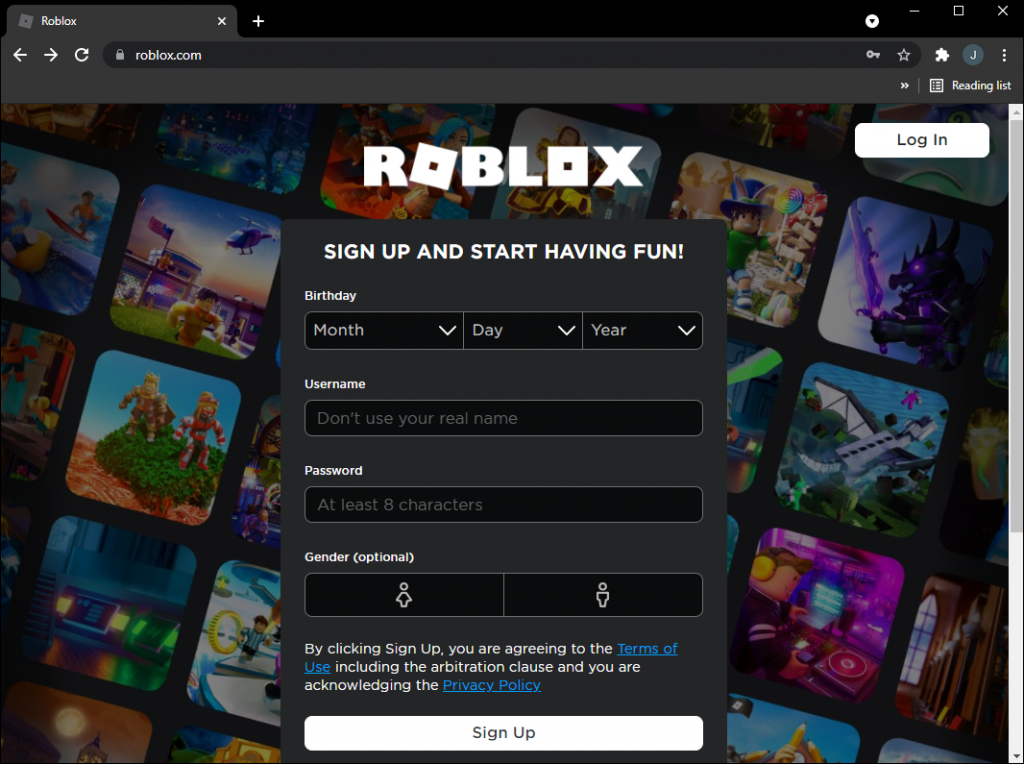The height and width of the screenshot is (764, 1024).
Task: Open the Day birthday dropdown
Action: click(x=522, y=330)
